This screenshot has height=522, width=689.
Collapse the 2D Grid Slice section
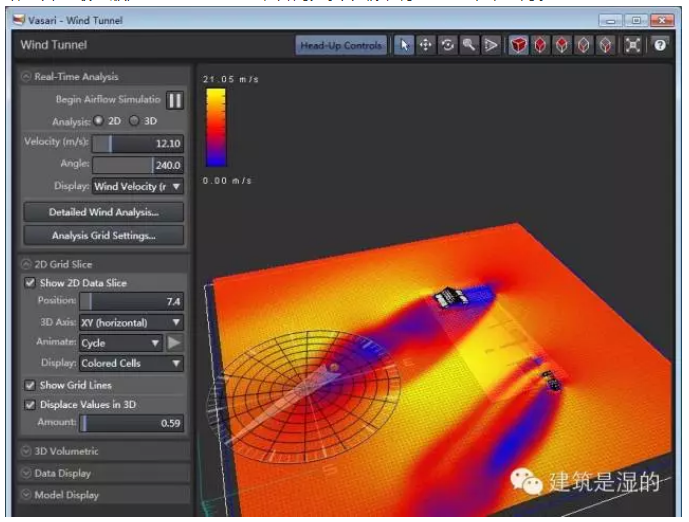point(26,264)
